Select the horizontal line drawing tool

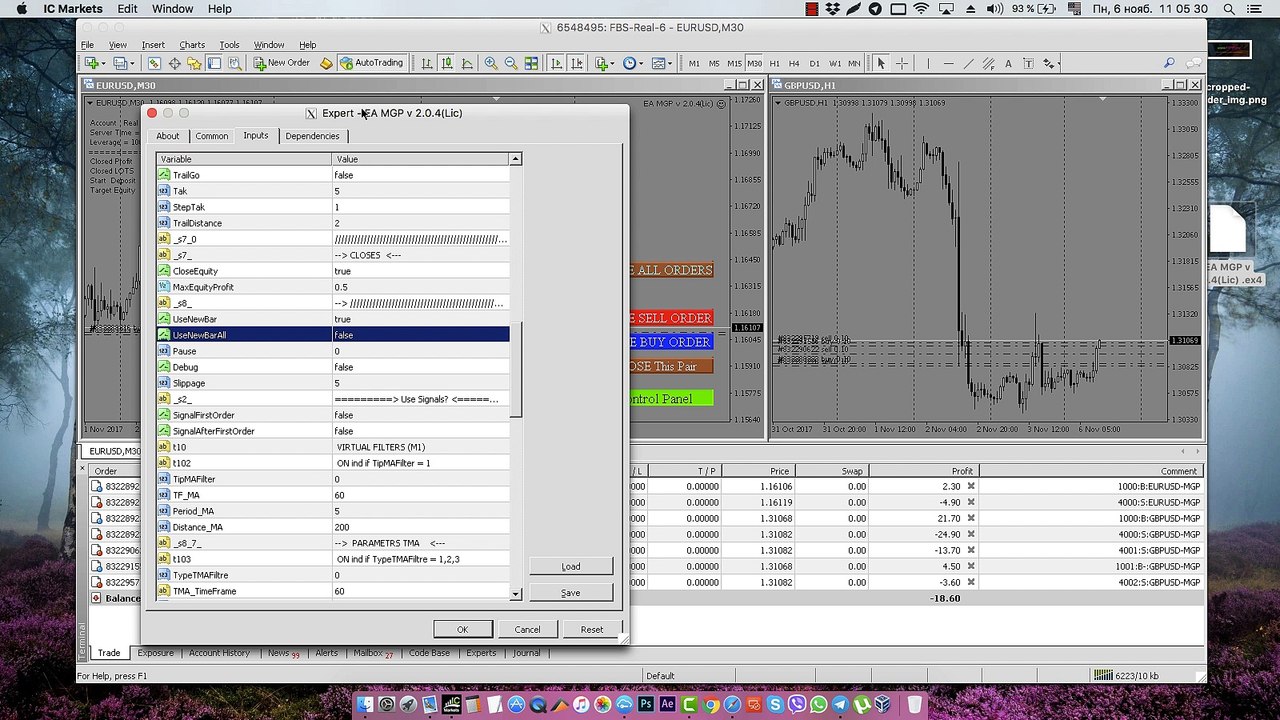pos(948,63)
